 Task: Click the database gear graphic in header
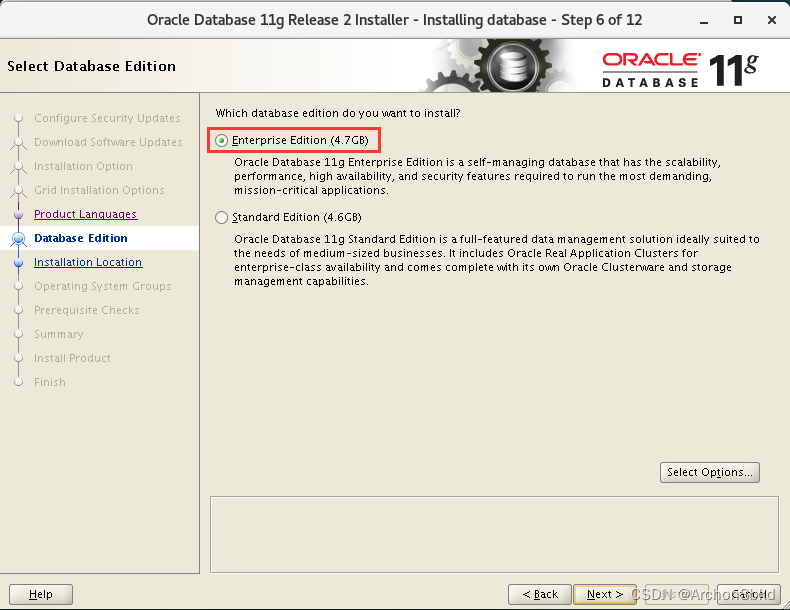coord(513,66)
